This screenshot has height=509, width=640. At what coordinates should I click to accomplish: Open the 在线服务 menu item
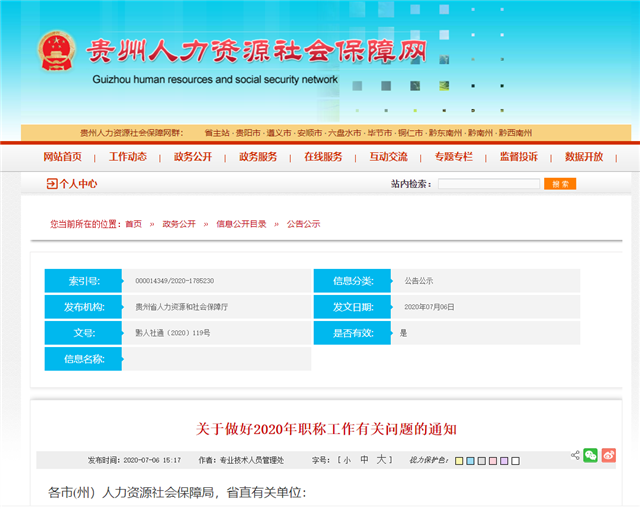pyautogui.click(x=323, y=157)
